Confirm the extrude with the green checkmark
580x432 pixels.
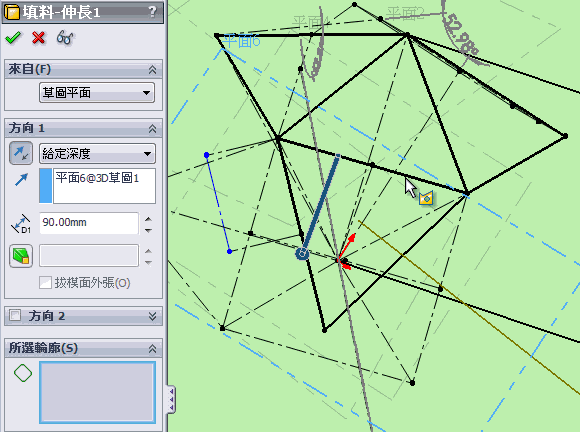coord(13,38)
